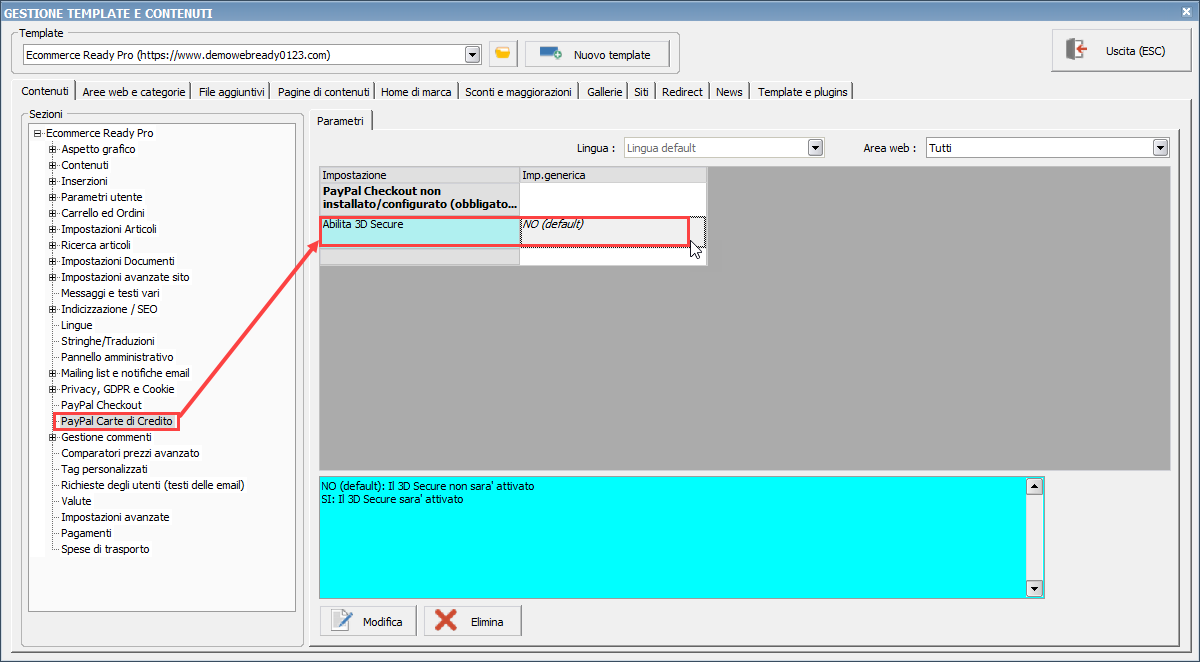
Task: Close the Gestione Template e Contenuti window
Action: 1187,12
